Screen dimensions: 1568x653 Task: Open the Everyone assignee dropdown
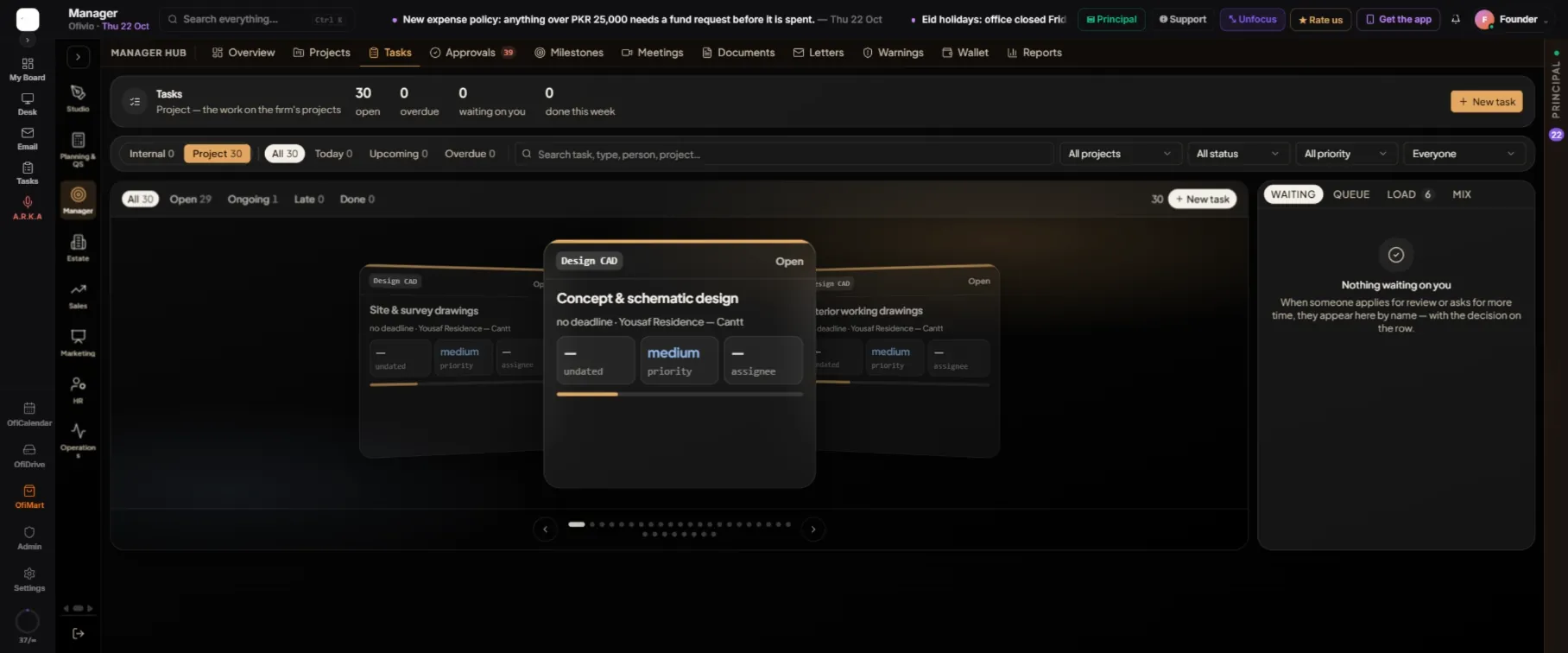[x=1464, y=154]
